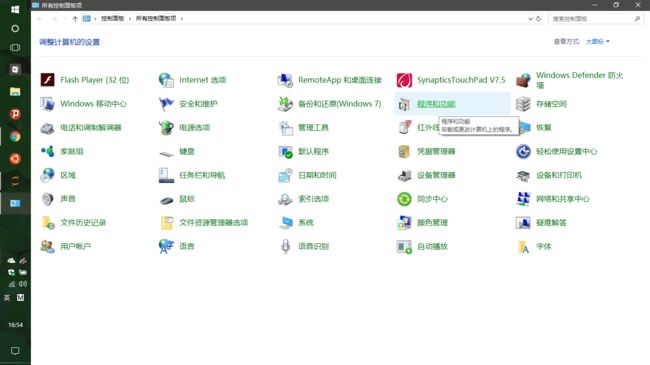This screenshot has width=650, height=365.
Task: Open the 设备管理器 icon
Action: pyautogui.click(x=404, y=175)
